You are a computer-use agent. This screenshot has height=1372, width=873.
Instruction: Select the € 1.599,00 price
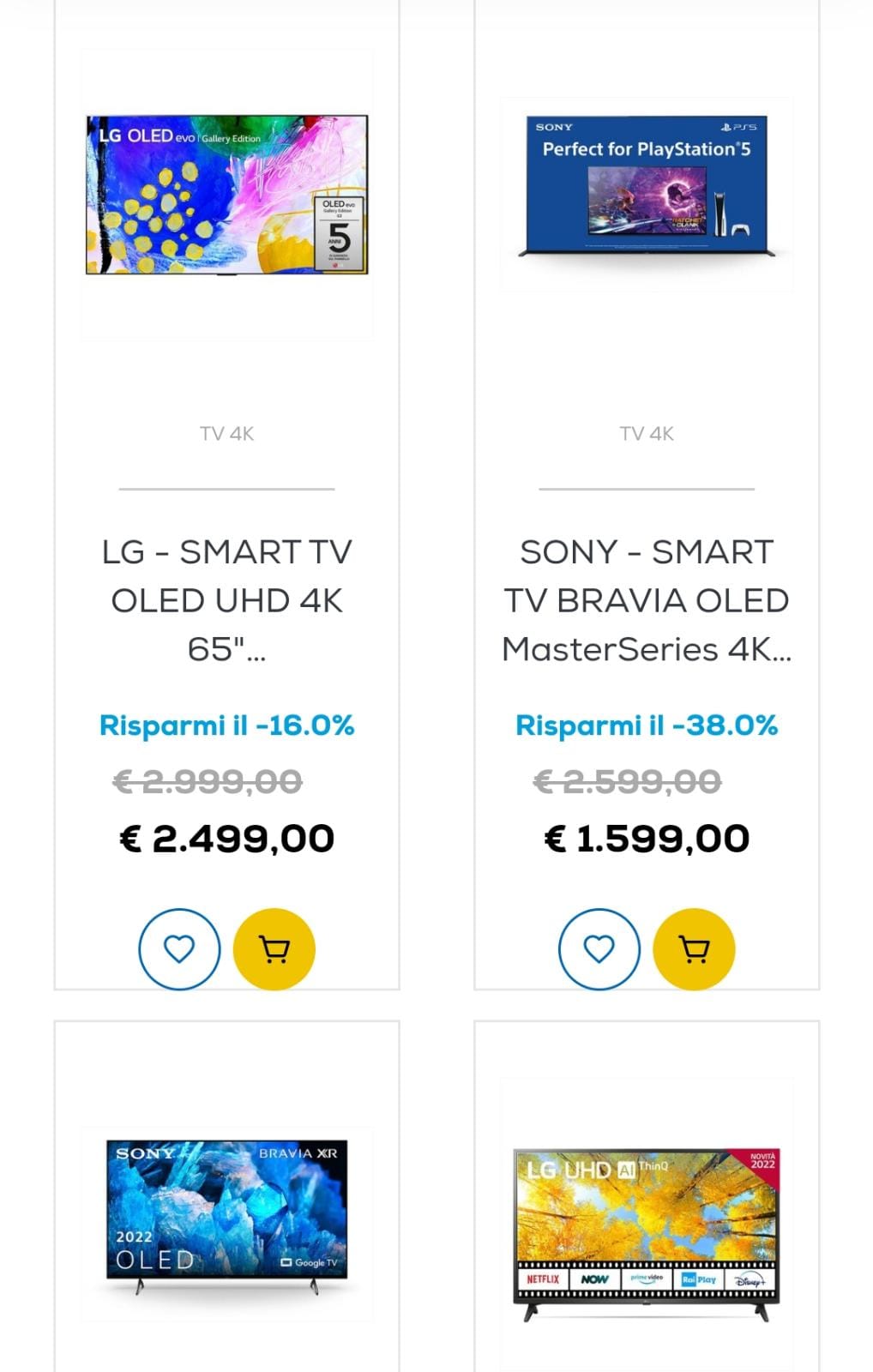coord(647,839)
